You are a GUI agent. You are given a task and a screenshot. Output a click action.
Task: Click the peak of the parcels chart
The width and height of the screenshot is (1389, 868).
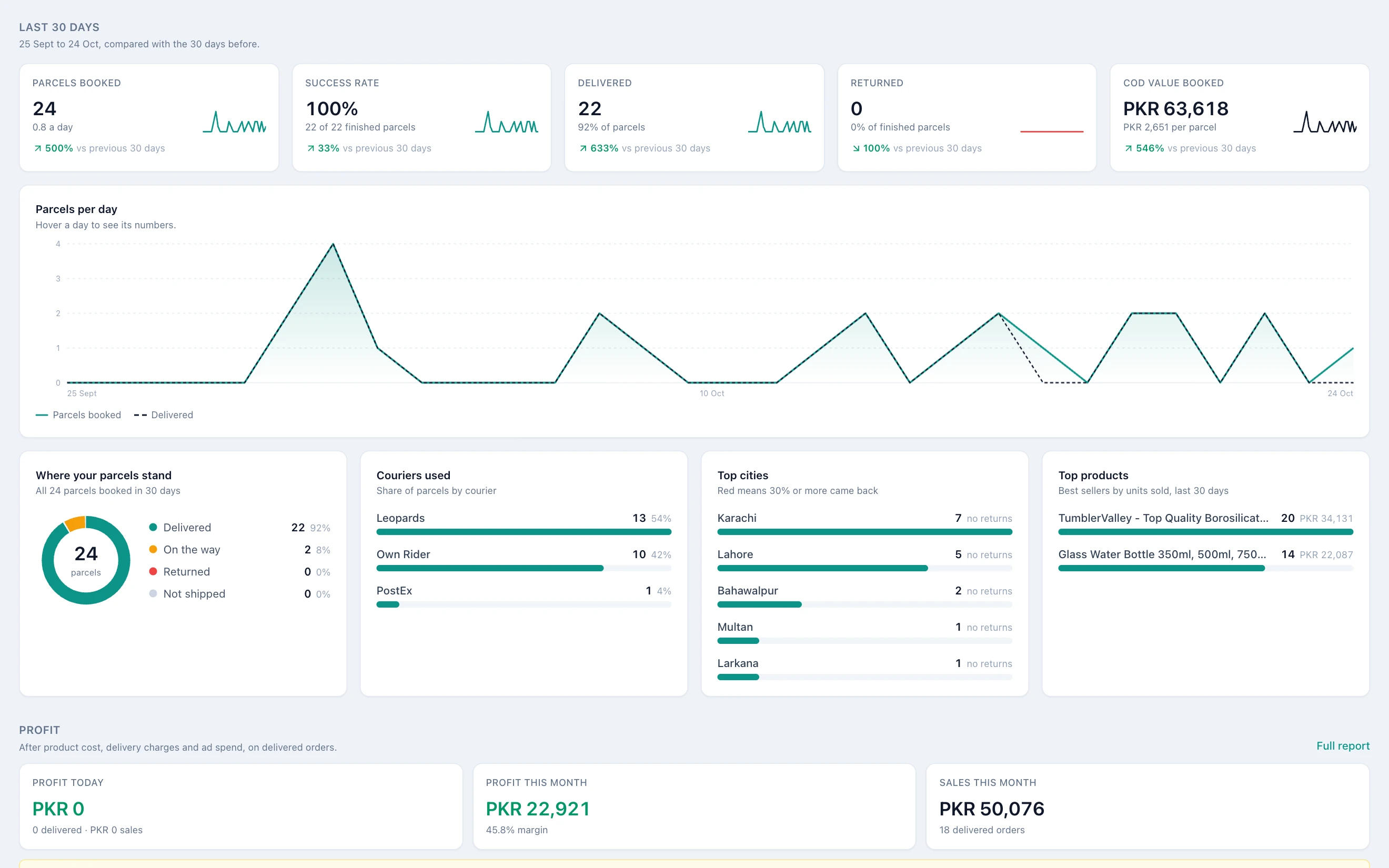coord(333,244)
